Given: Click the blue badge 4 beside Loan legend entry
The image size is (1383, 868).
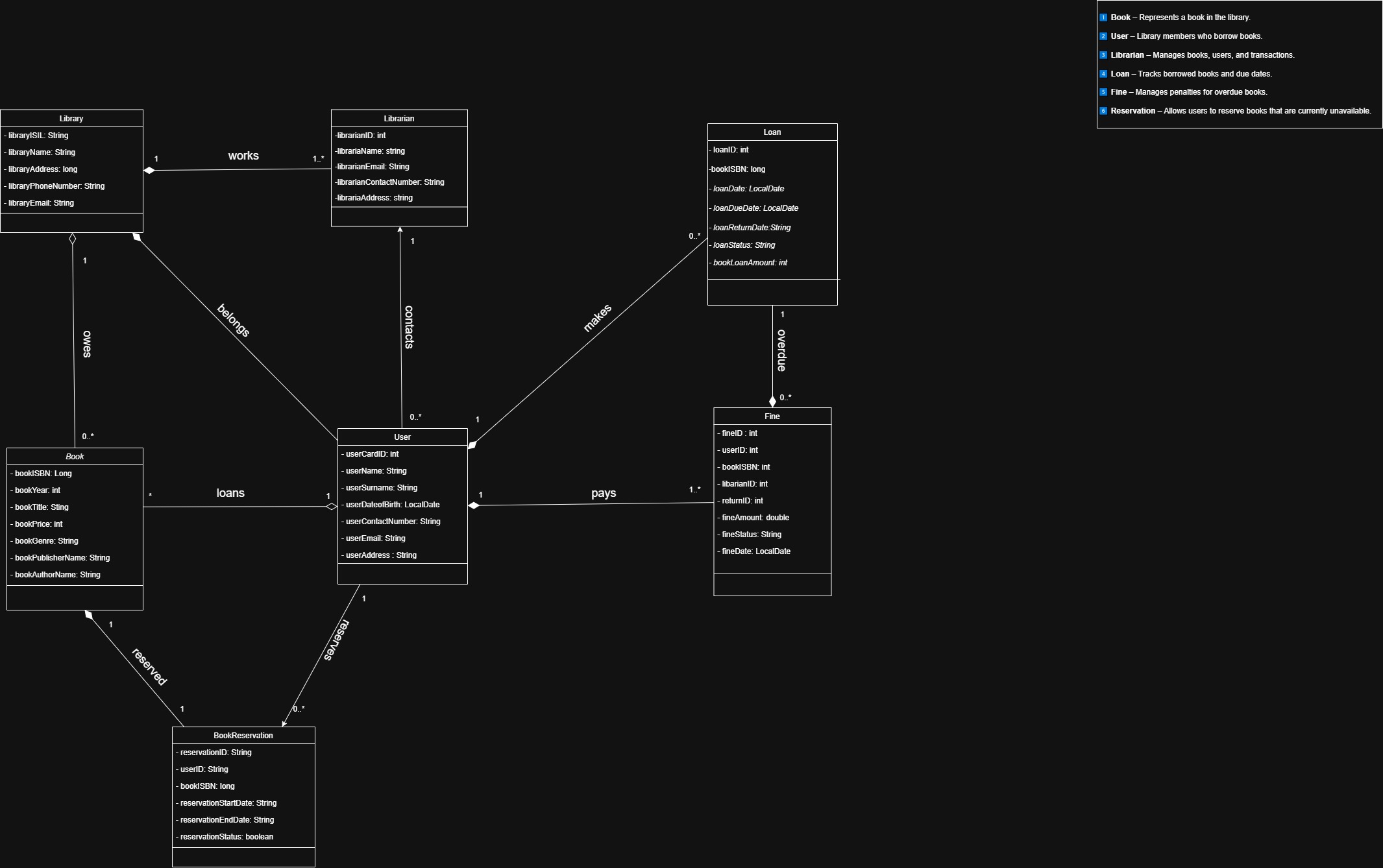Looking at the screenshot, I should tap(1103, 74).
